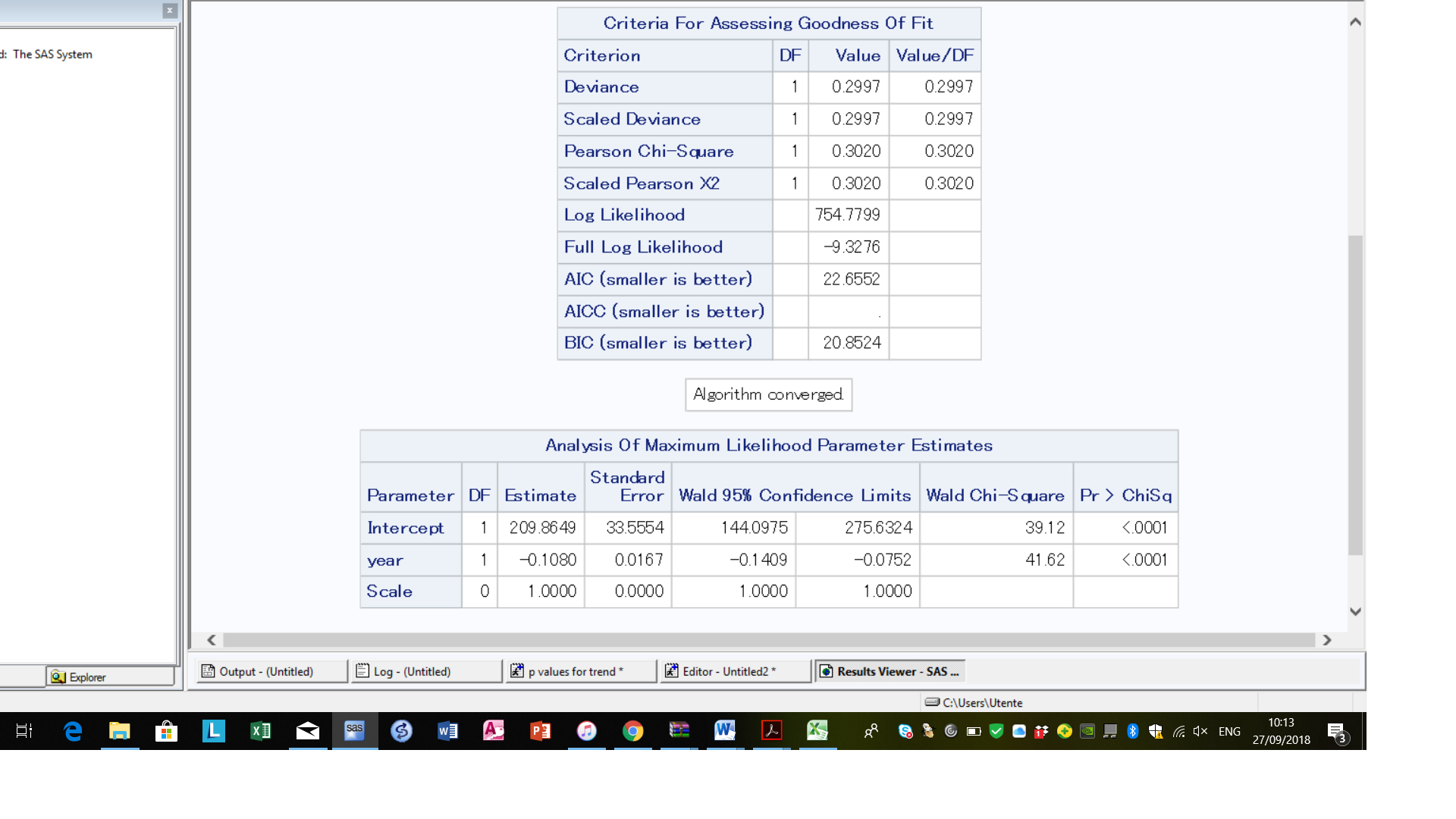Screen dimensions: 1456x819
Task: Open iTunes from the taskbar
Action: [586, 731]
